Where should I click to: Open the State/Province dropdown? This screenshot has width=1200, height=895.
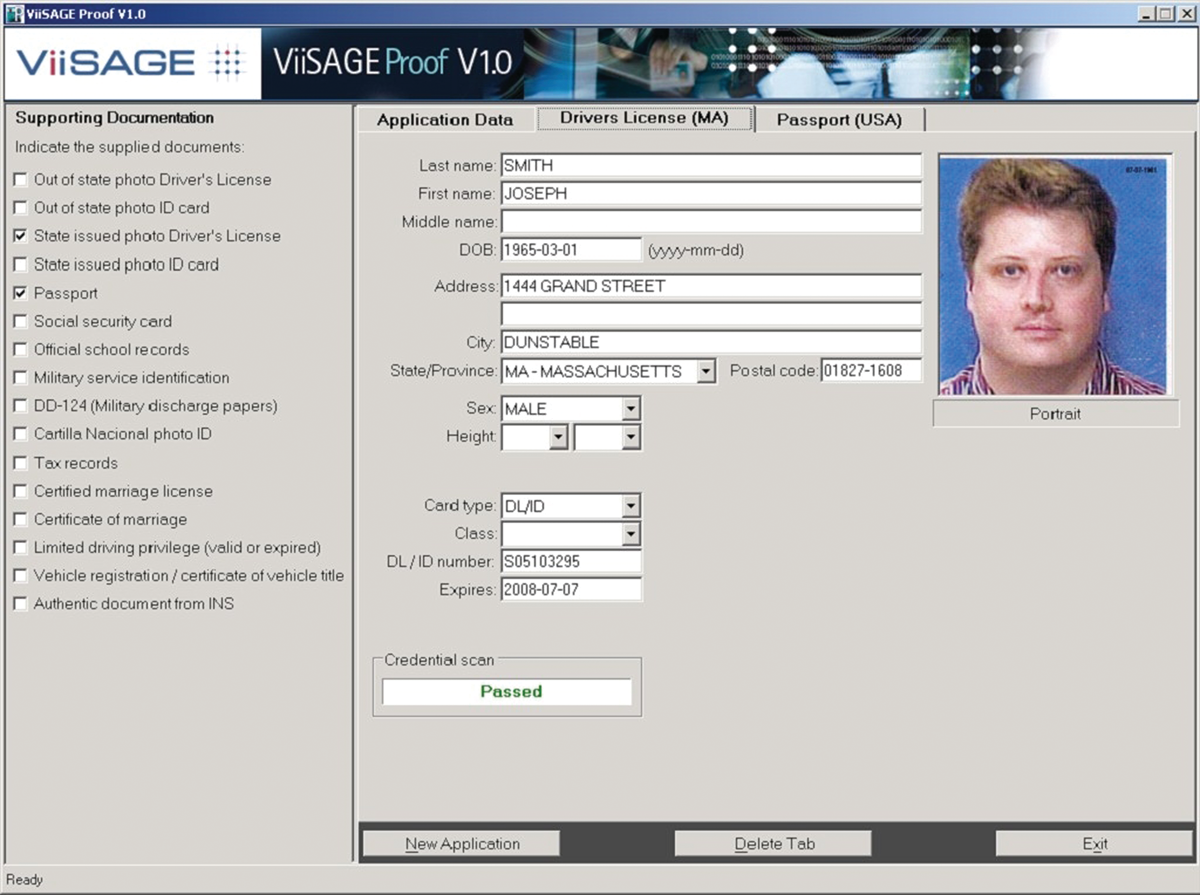tap(706, 370)
